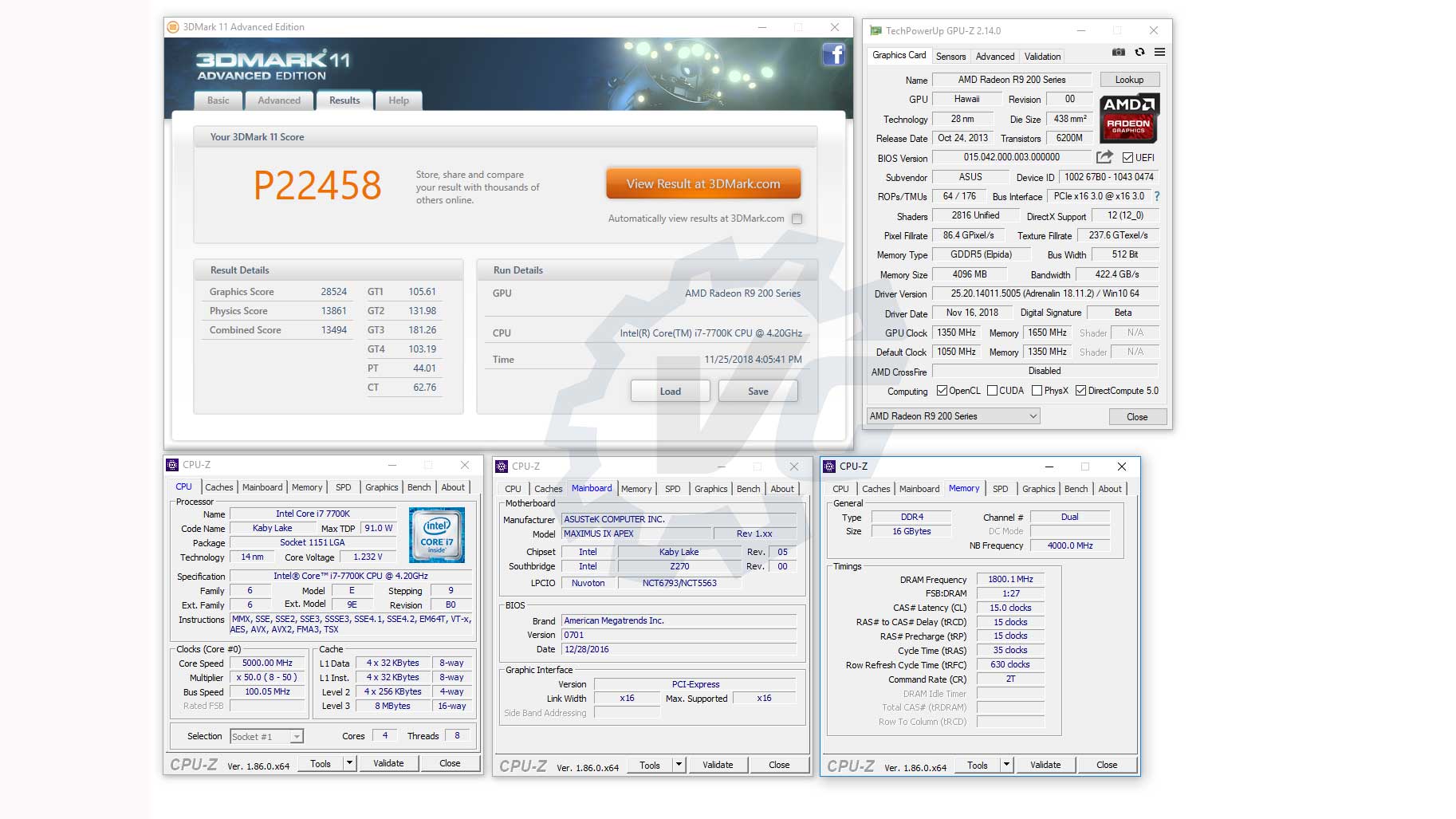
Task: Switch to the Advanced tab in 3DMark
Action: pyautogui.click(x=279, y=100)
